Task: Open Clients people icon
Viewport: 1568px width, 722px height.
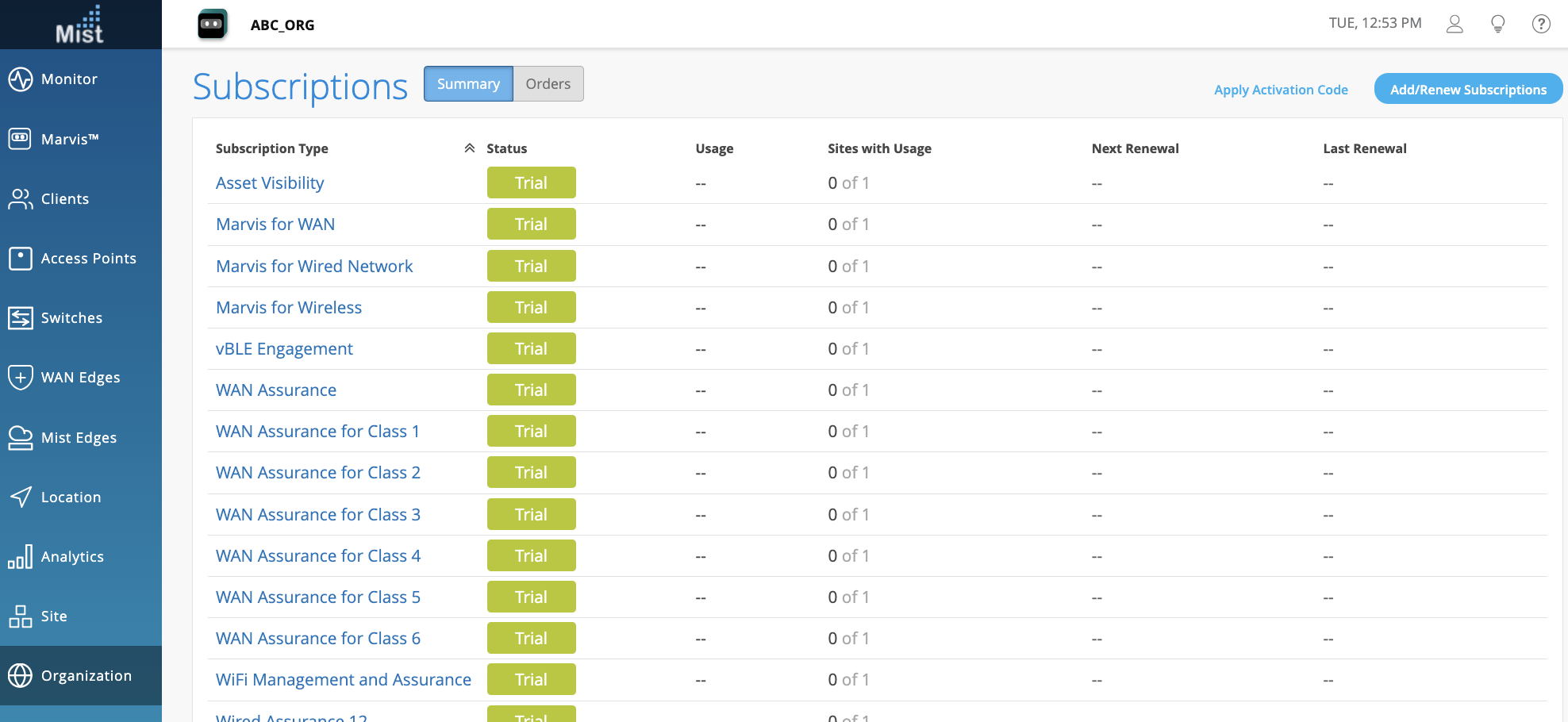Action: (x=21, y=199)
